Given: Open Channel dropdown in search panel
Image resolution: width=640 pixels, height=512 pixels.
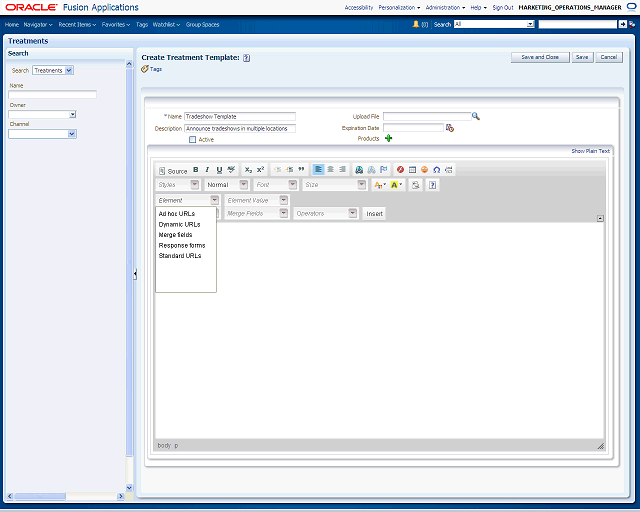Looking at the screenshot, I should point(72,134).
